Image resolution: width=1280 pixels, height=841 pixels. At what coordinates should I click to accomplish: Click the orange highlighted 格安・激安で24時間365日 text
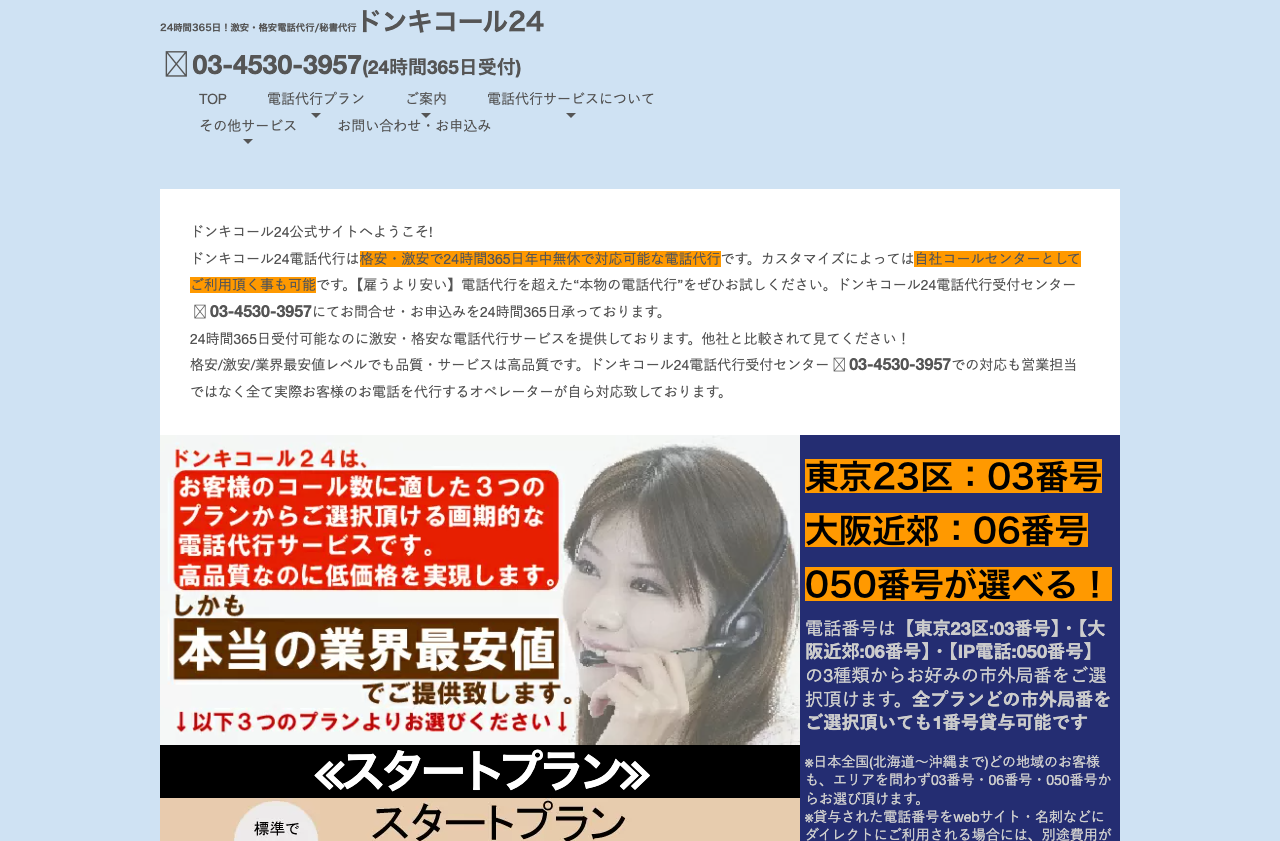(540, 259)
